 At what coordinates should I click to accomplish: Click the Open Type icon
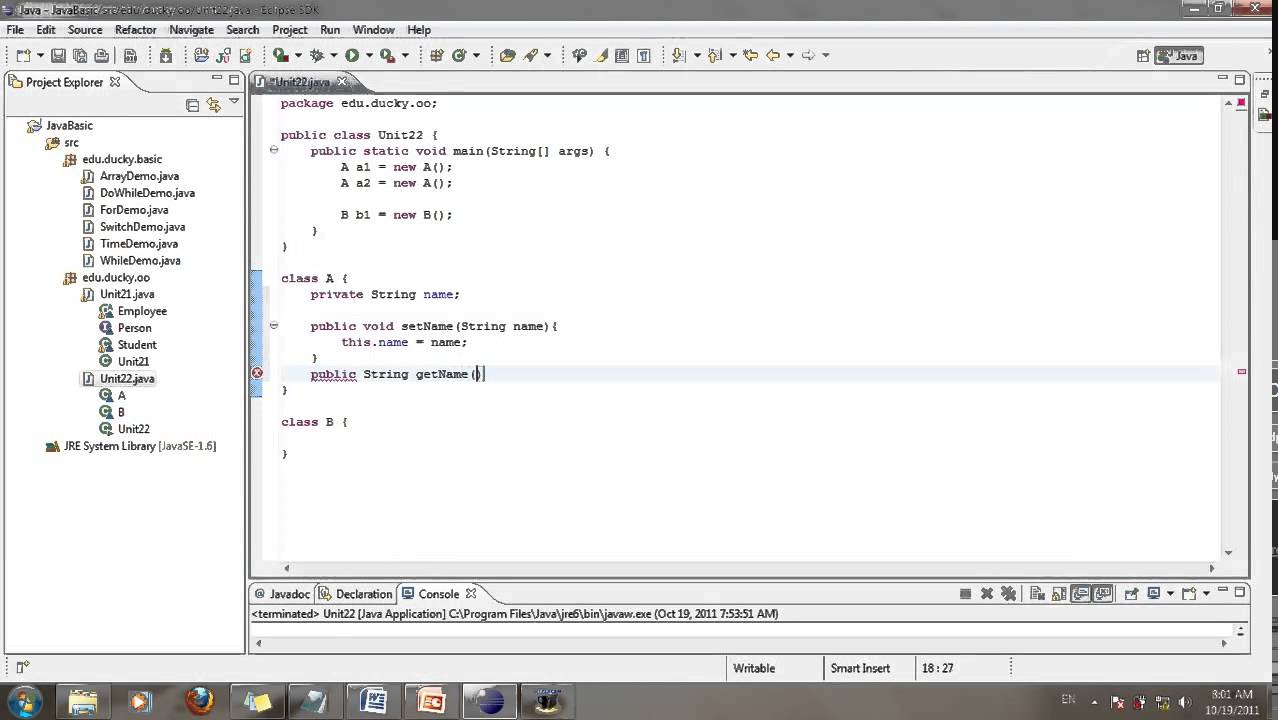(507, 56)
